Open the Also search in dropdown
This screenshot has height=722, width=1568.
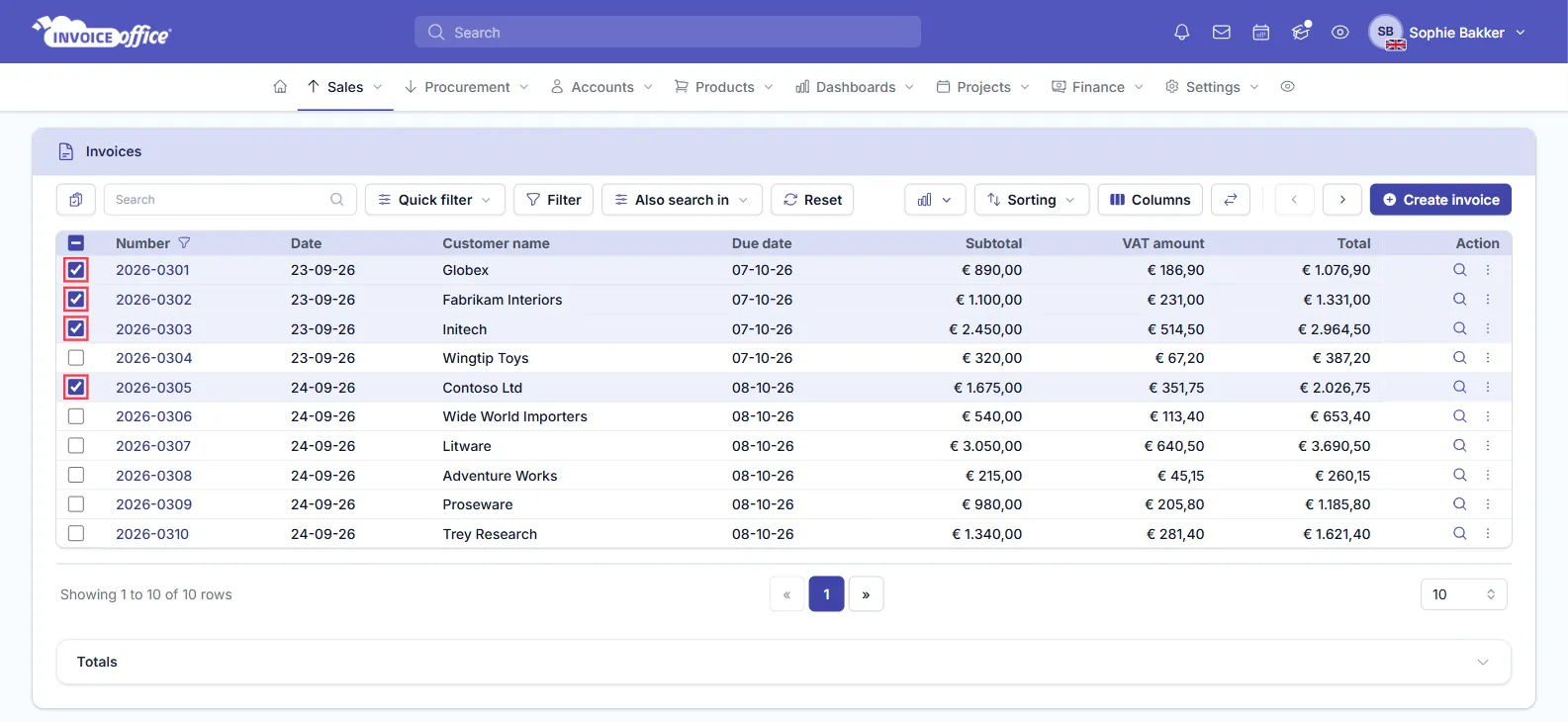click(x=682, y=200)
